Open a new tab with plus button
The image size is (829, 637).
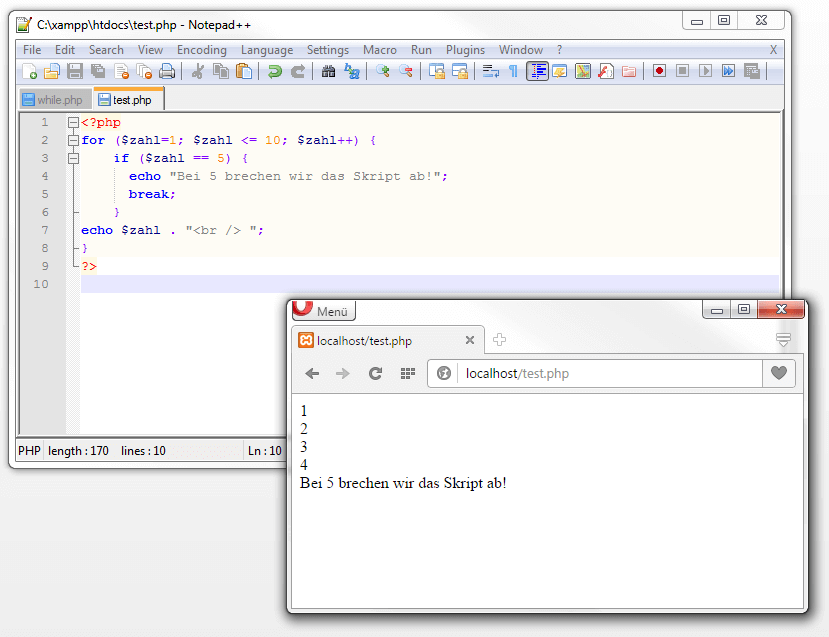coord(499,340)
